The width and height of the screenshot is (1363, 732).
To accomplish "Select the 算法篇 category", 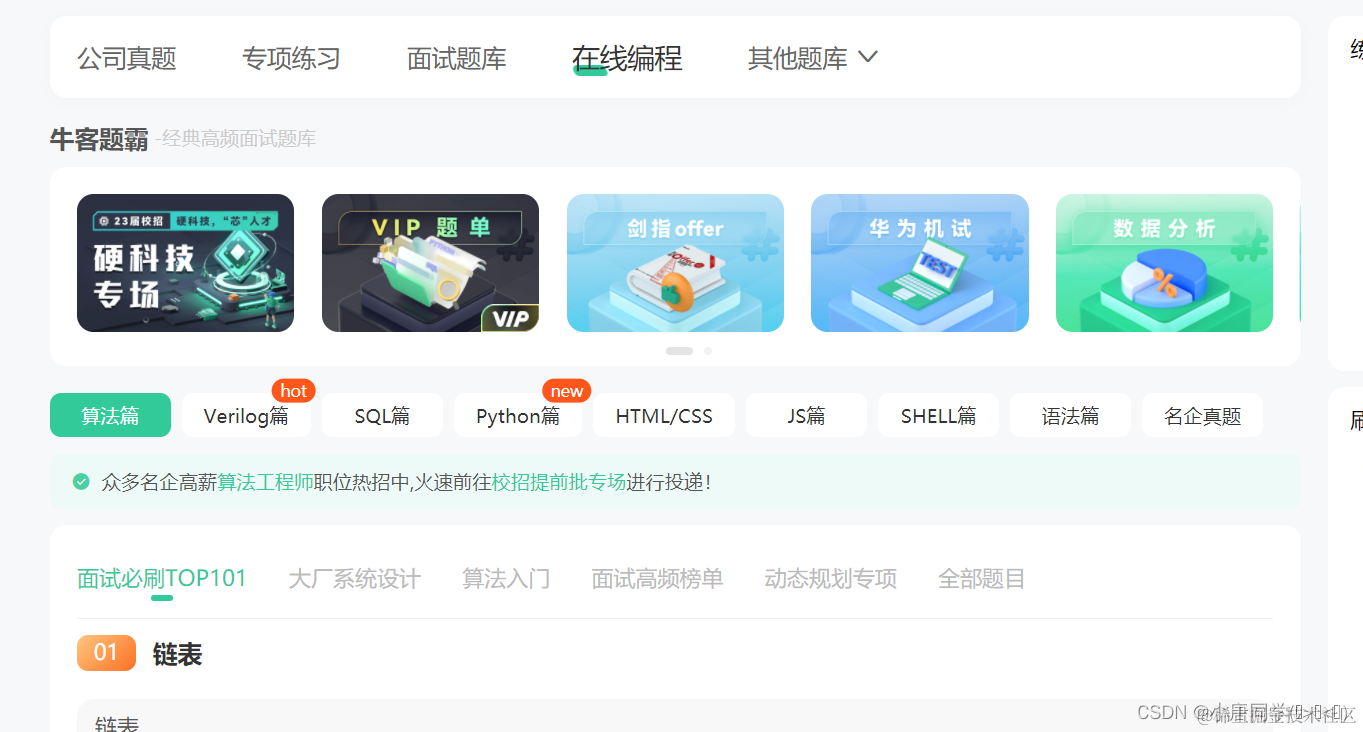I will click(x=110, y=415).
